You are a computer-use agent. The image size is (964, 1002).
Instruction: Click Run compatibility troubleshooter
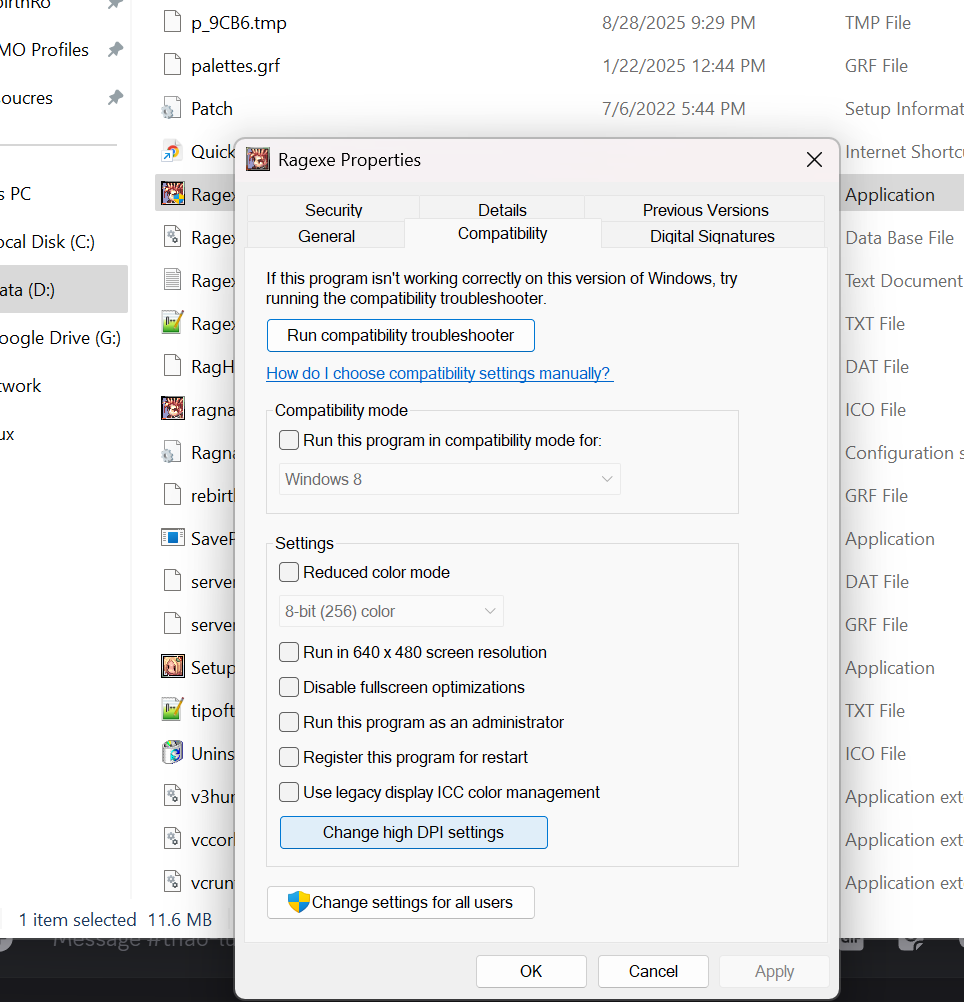point(400,335)
